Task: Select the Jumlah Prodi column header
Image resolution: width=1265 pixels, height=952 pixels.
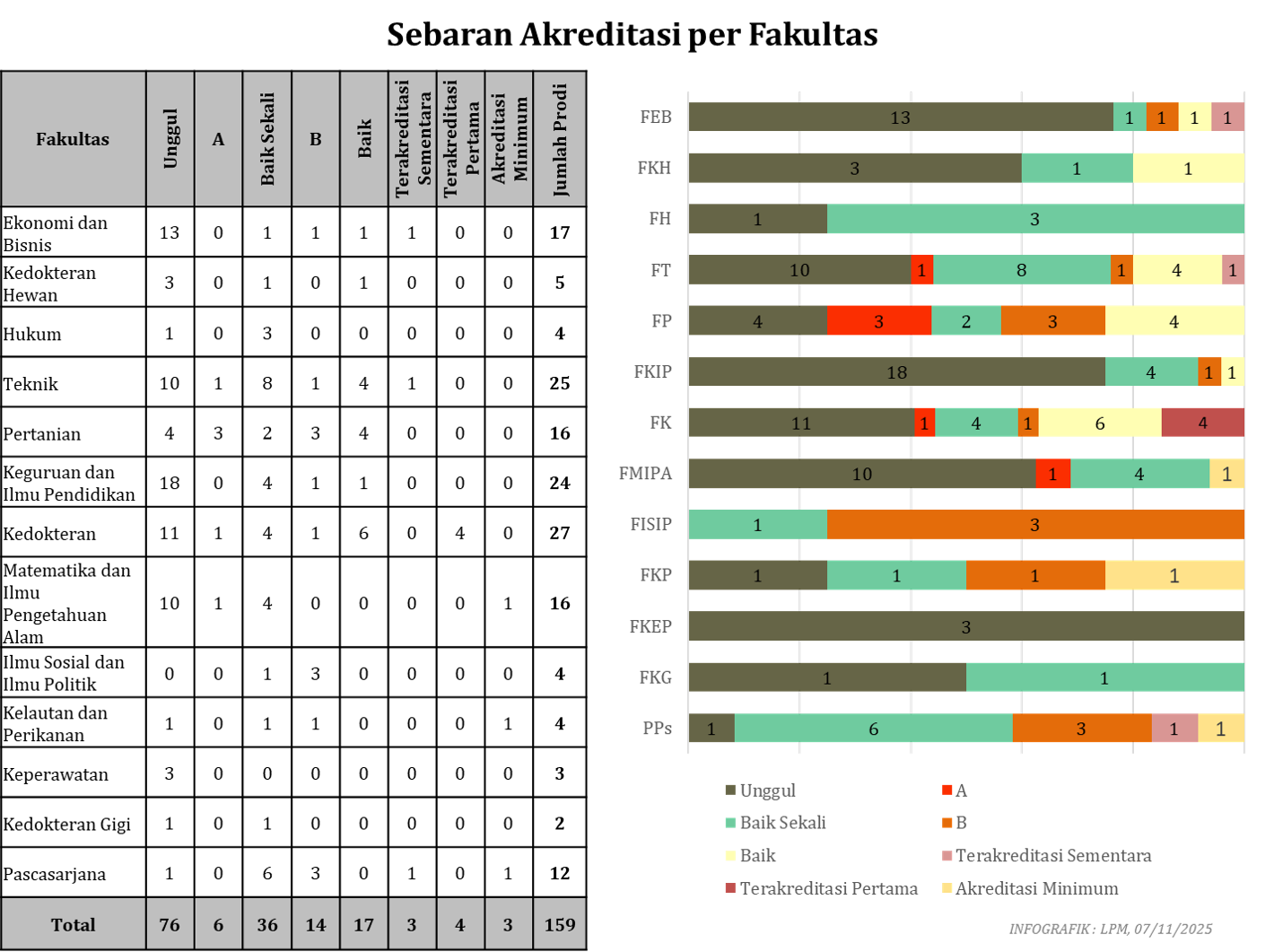Action: [x=559, y=139]
